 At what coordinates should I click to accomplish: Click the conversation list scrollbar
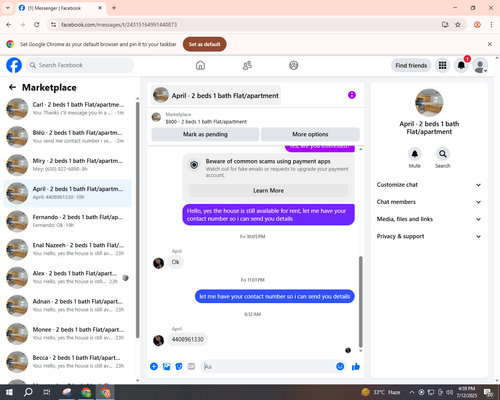137,220
